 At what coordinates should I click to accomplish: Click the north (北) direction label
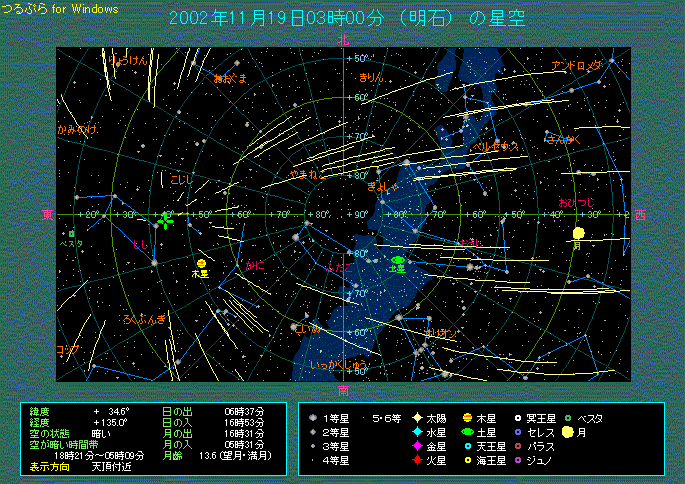(343, 40)
